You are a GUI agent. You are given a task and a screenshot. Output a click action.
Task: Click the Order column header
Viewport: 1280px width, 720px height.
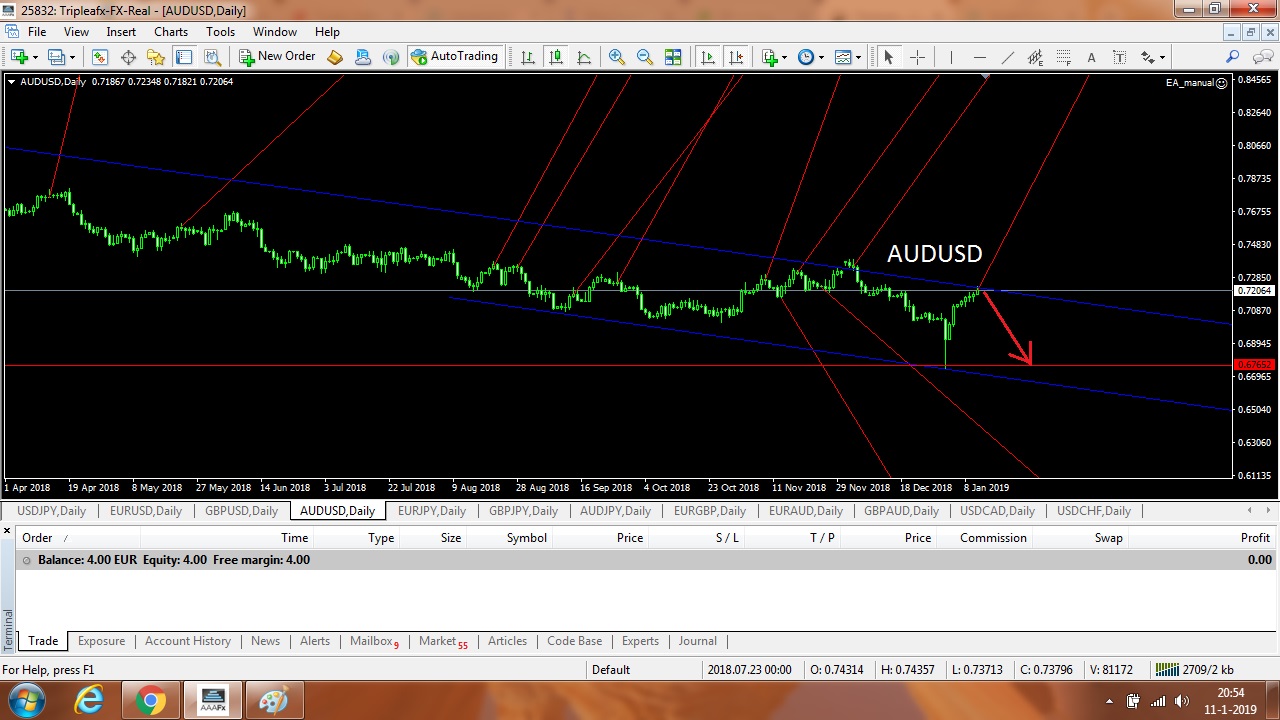pyautogui.click(x=37, y=538)
